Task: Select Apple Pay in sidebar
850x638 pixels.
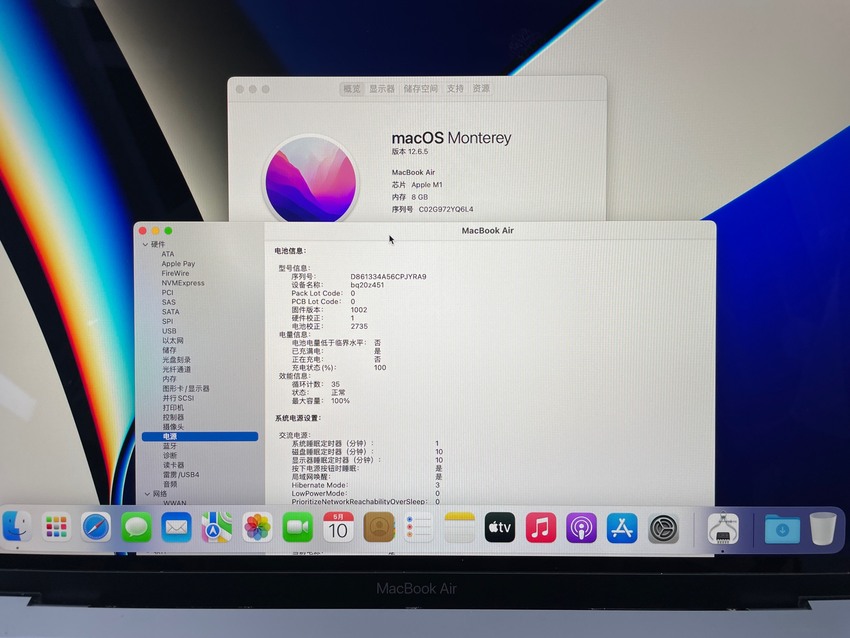Action: [178, 263]
